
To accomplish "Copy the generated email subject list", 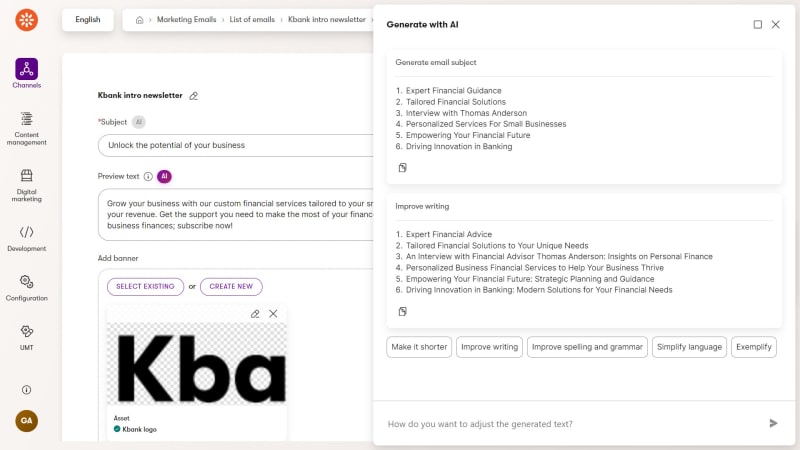I will [403, 168].
